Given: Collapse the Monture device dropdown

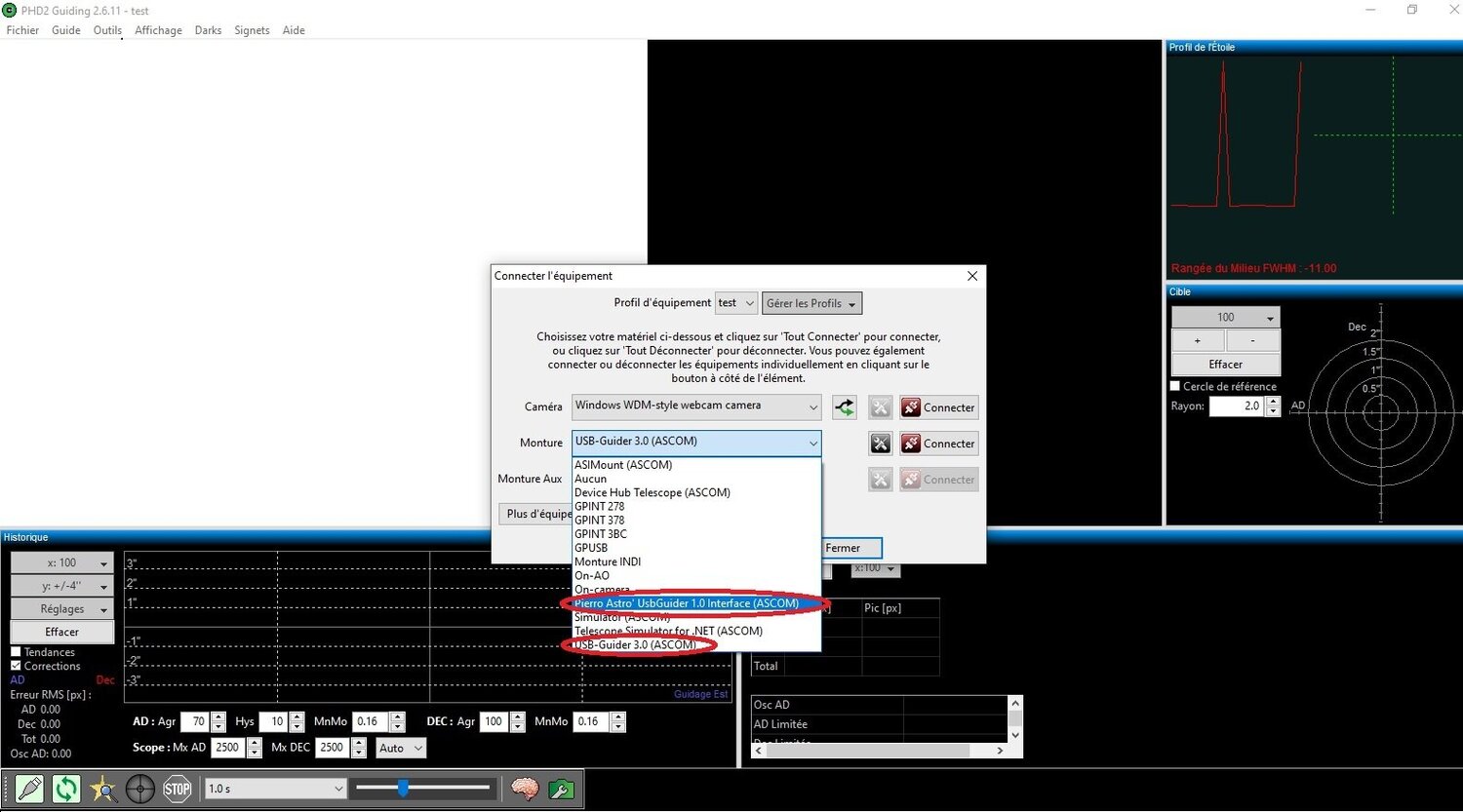Looking at the screenshot, I should [x=696, y=443].
